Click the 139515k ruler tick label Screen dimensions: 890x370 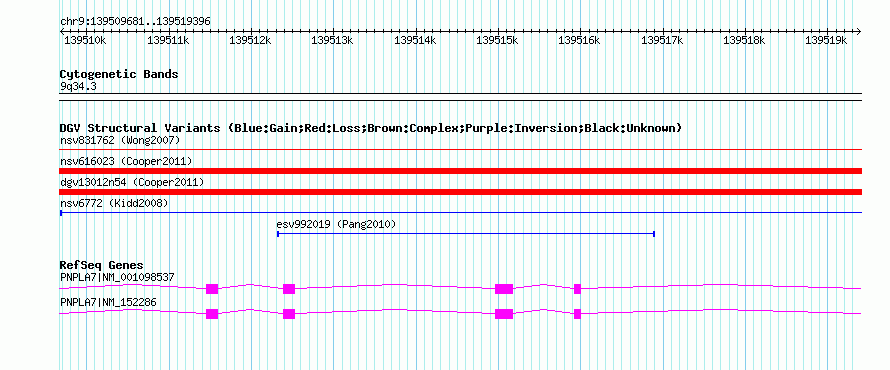(496, 40)
